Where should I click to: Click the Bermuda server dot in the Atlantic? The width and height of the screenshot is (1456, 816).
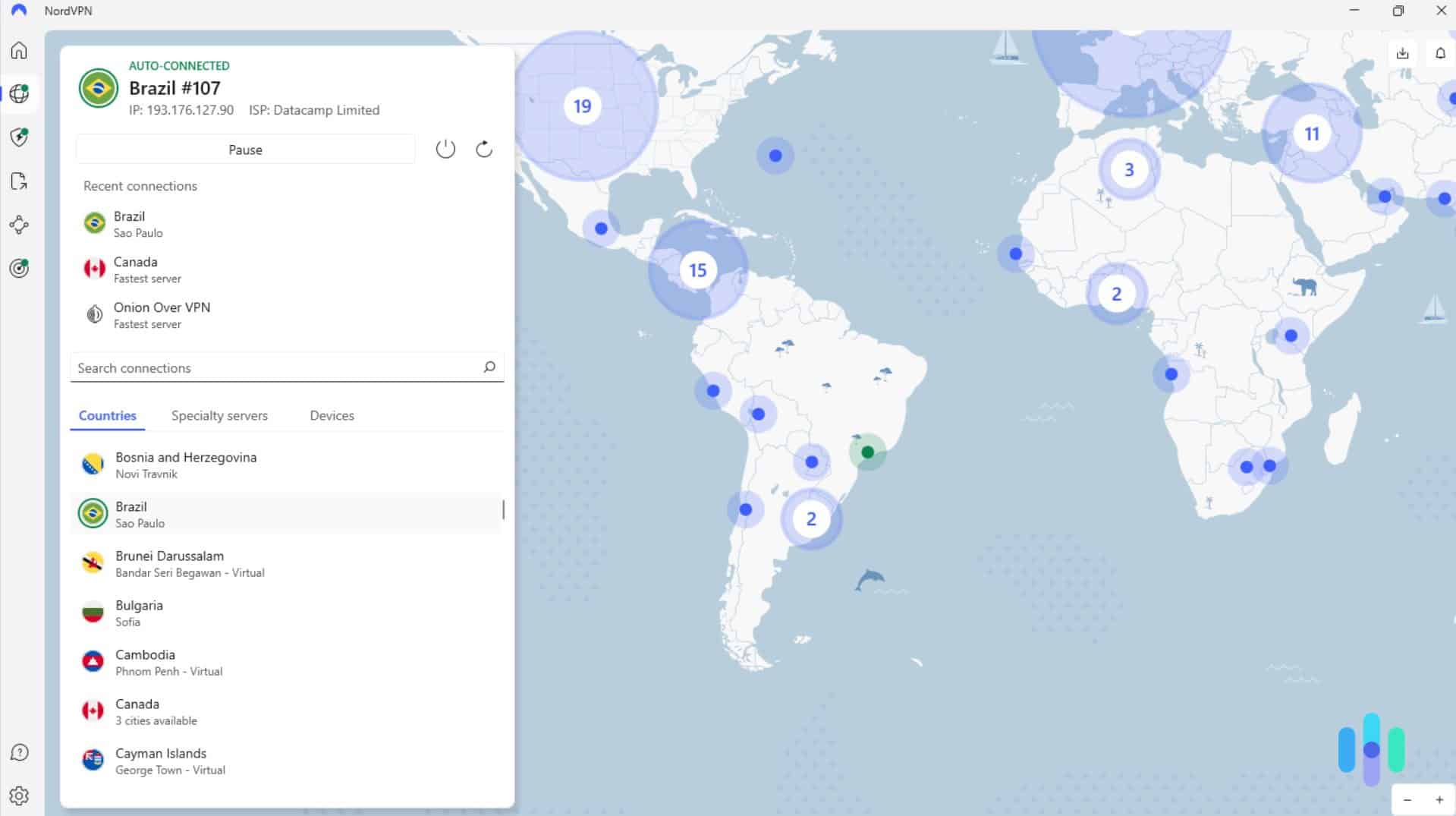click(x=775, y=156)
